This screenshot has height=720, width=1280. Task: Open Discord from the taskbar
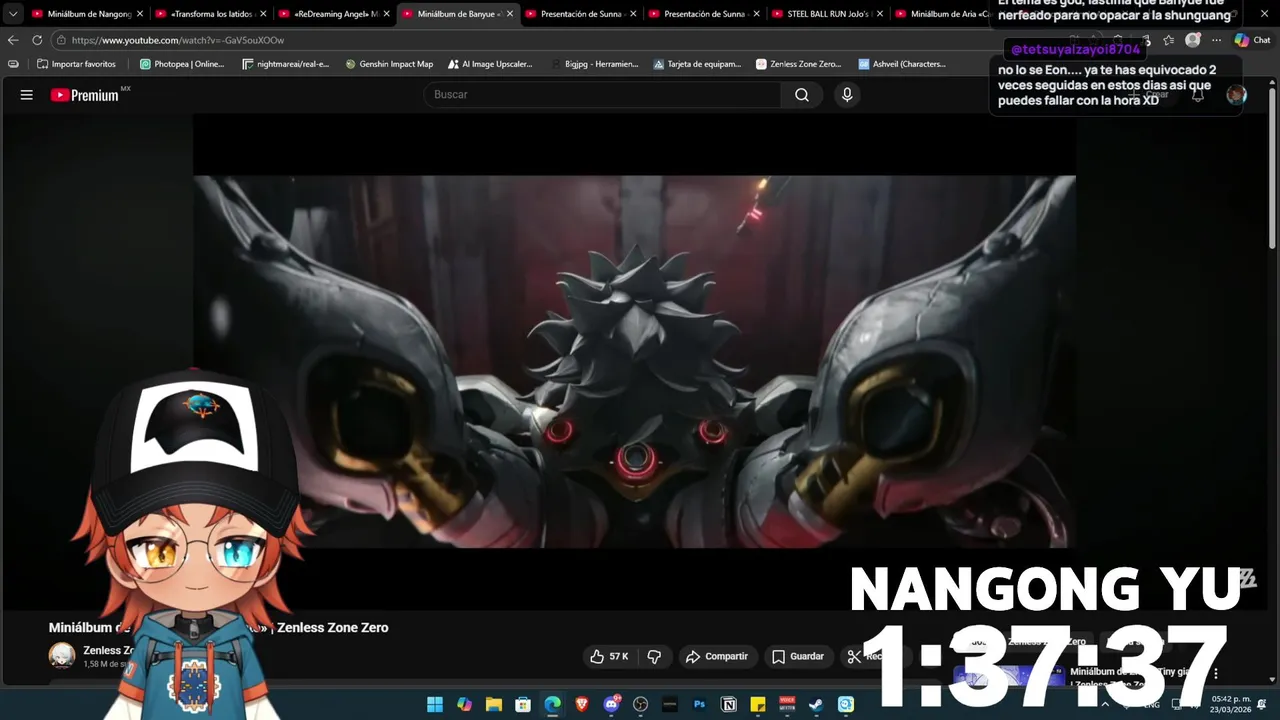[x=611, y=705]
